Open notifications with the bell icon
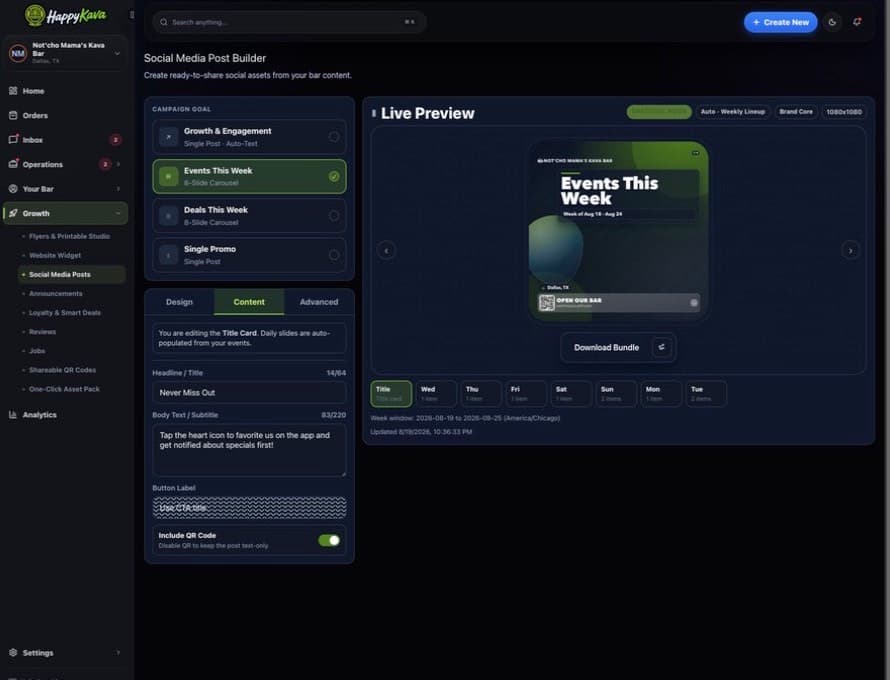The height and width of the screenshot is (680, 890). point(857,22)
